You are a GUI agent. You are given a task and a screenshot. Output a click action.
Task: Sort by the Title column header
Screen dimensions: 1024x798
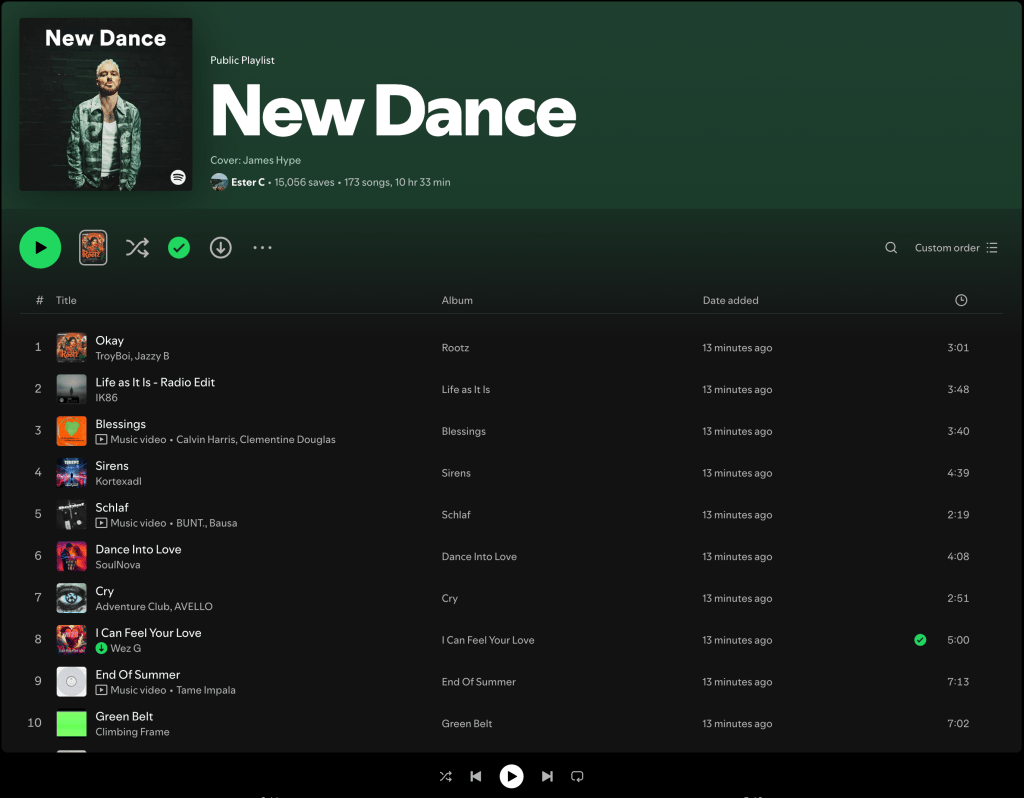tap(66, 300)
